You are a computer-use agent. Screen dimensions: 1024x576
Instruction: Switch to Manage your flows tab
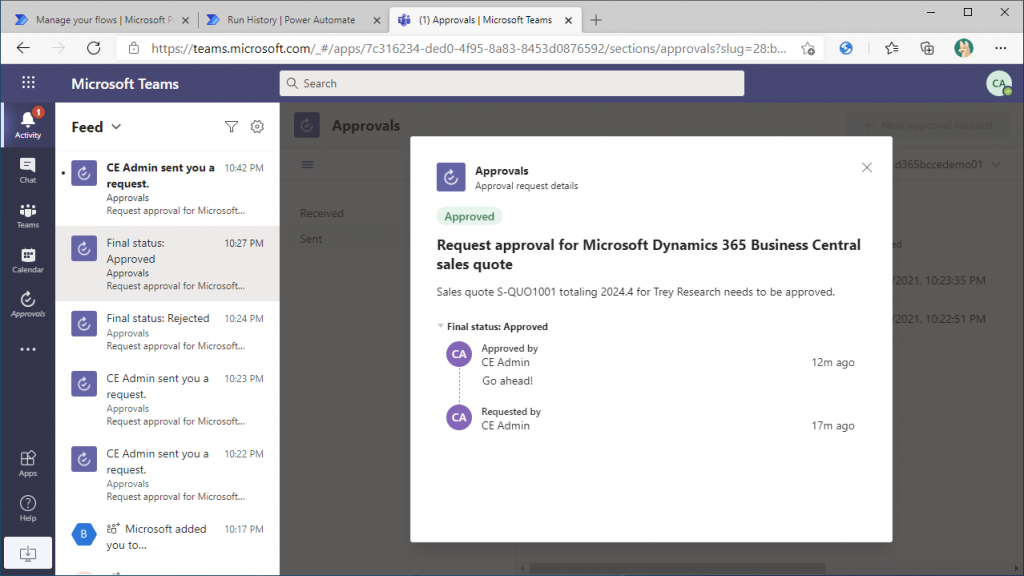[x=103, y=20]
